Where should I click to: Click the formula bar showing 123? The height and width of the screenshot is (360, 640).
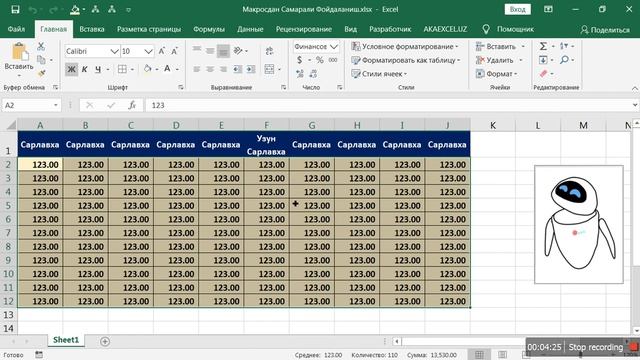point(388,105)
